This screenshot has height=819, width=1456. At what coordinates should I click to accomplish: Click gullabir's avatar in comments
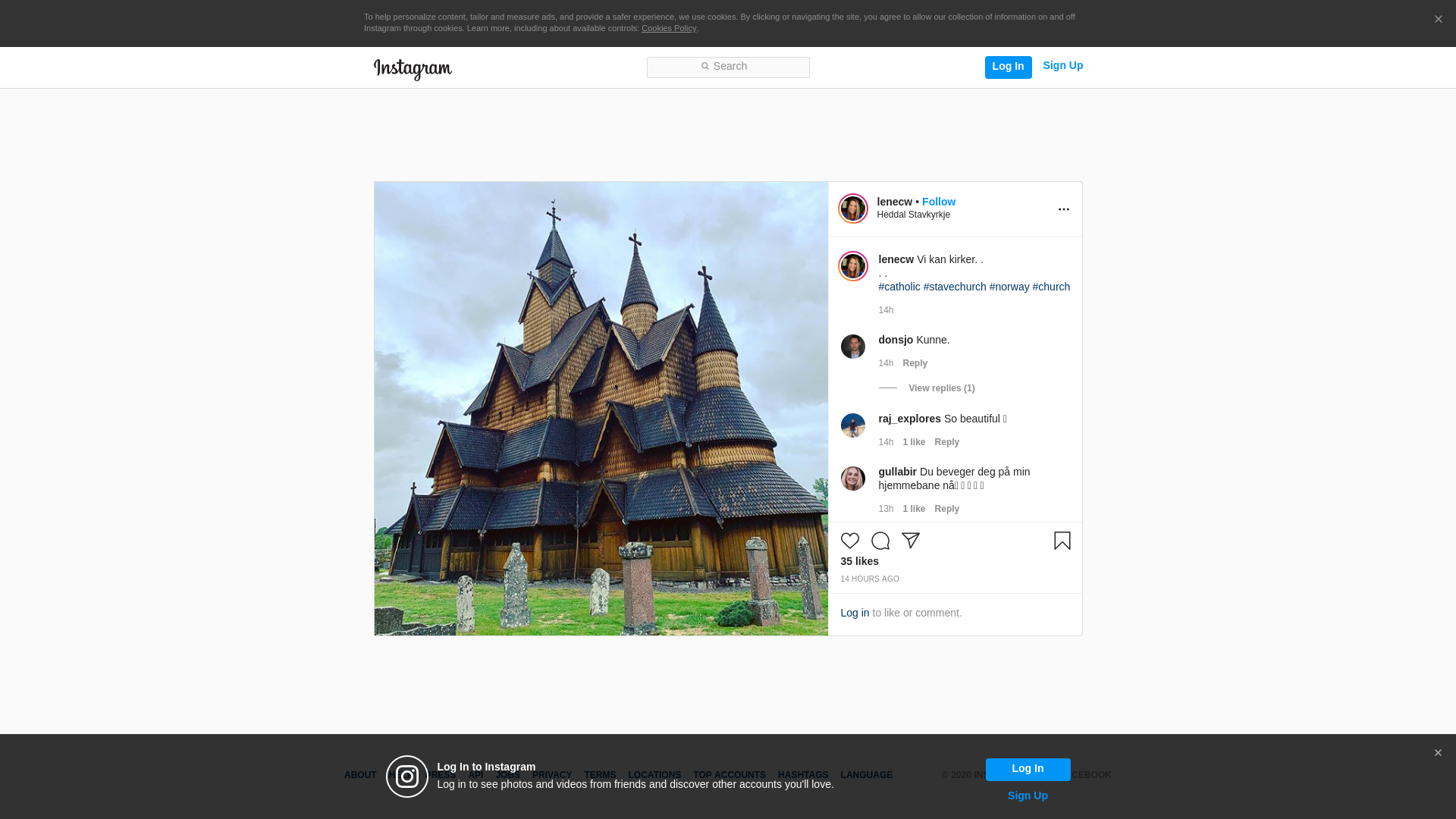(852, 479)
